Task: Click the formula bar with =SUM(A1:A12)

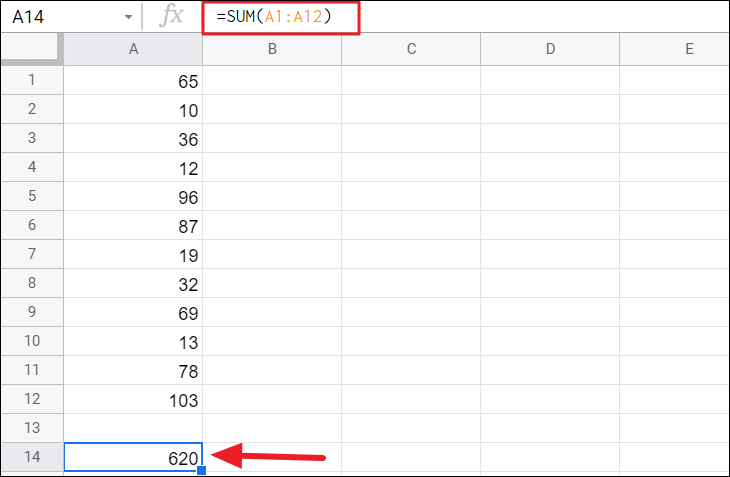Action: tap(280, 17)
